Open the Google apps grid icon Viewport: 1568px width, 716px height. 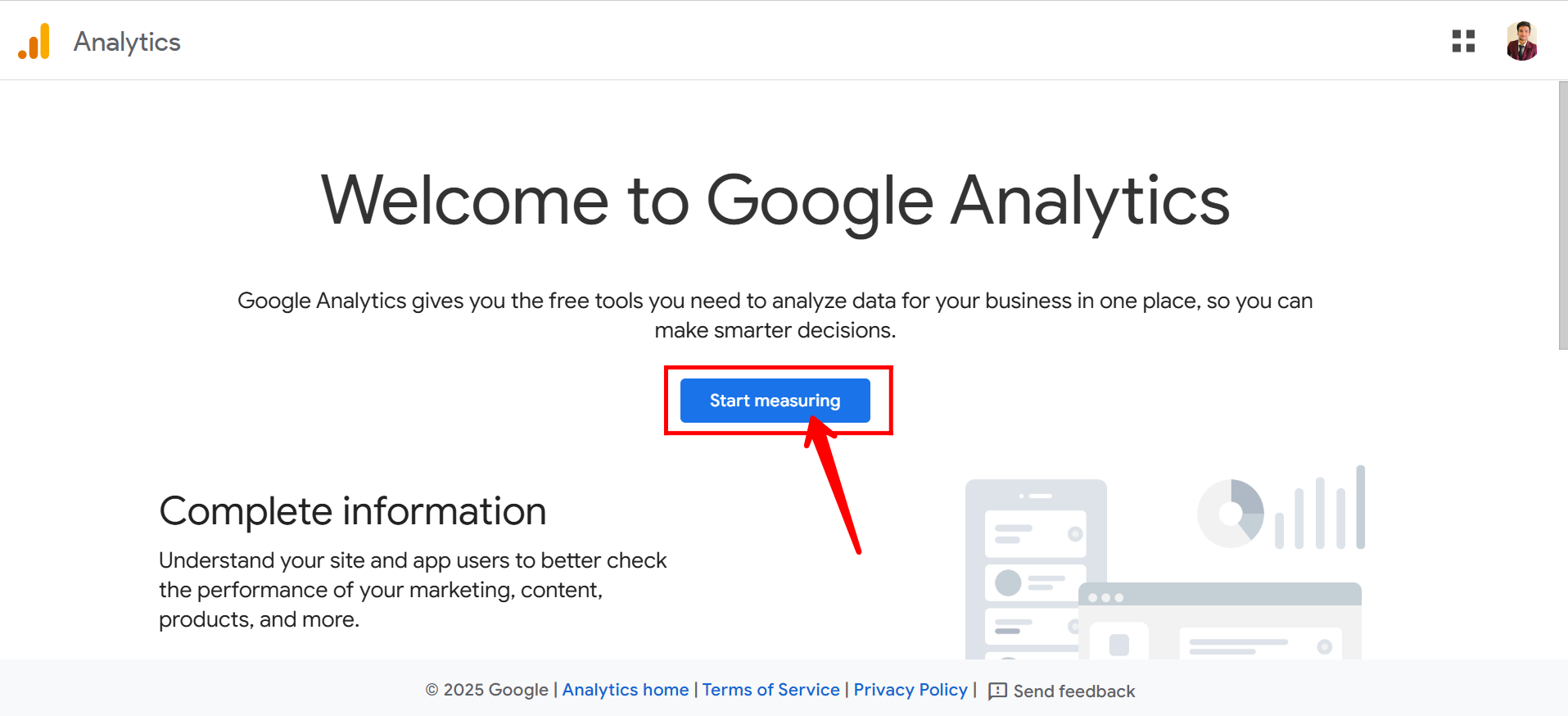[x=1463, y=41]
